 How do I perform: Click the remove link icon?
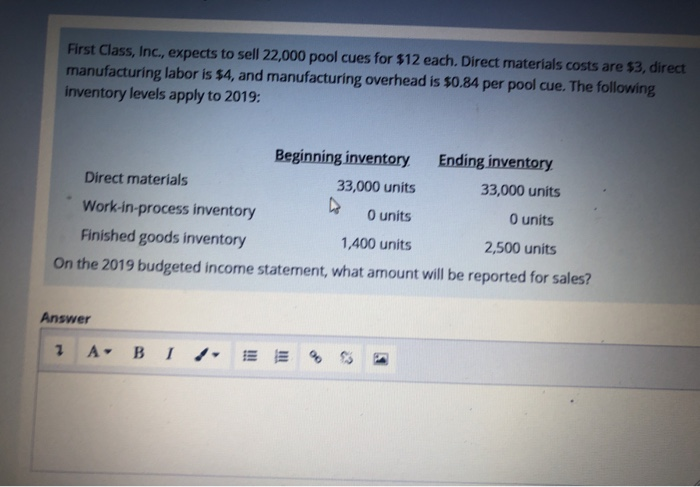tap(346, 357)
